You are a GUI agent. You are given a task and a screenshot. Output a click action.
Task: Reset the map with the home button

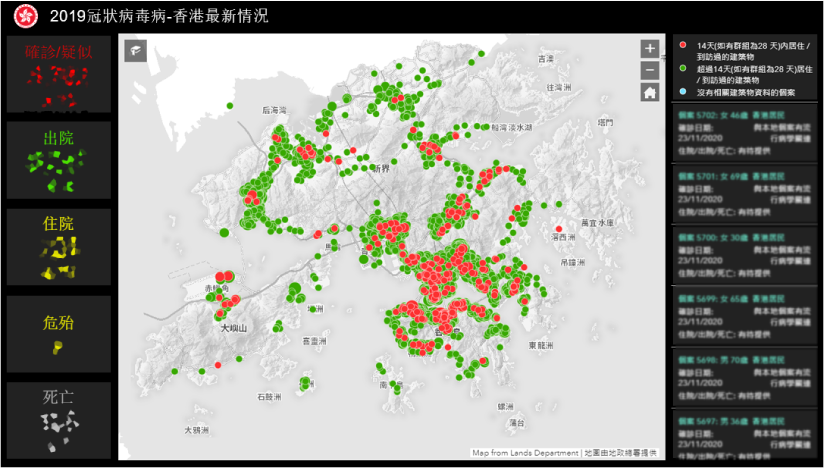[650, 92]
